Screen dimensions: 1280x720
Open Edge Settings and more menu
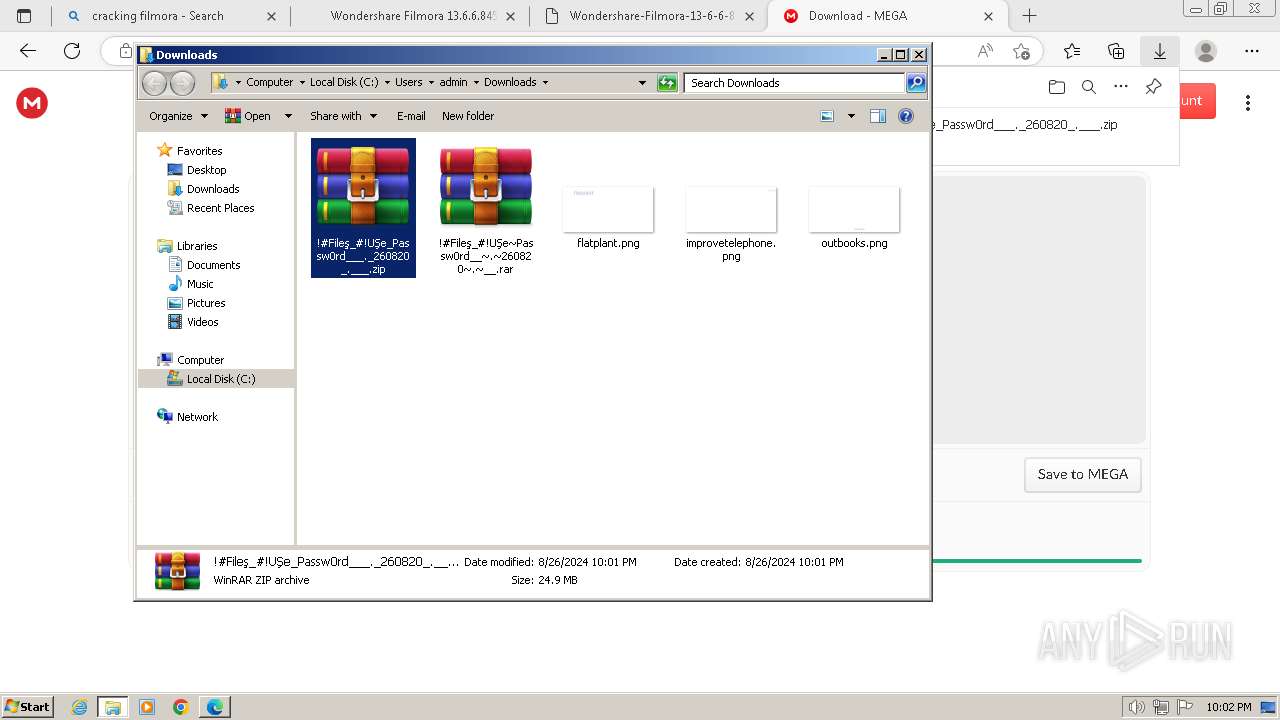coord(1252,51)
